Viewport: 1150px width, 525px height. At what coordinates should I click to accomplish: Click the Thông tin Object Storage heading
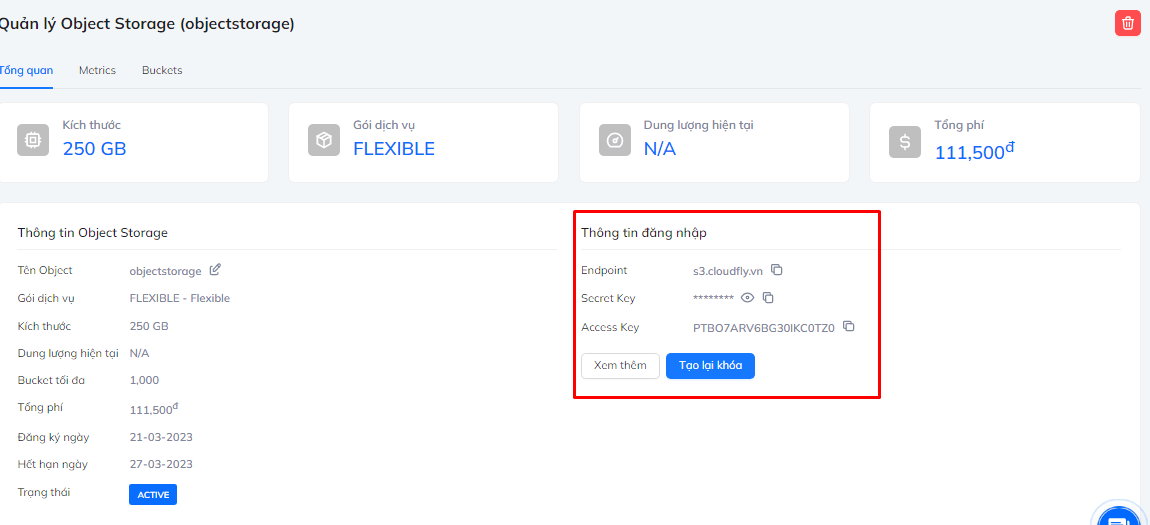pos(92,233)
